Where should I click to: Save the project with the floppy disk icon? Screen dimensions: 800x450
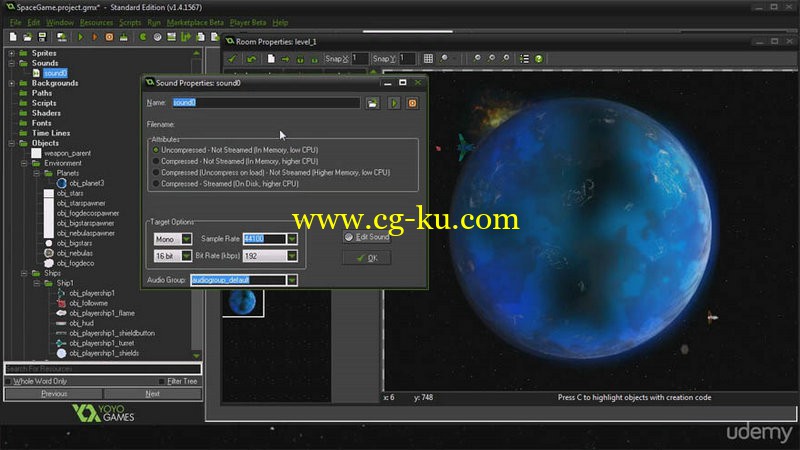tap(42, 37)
